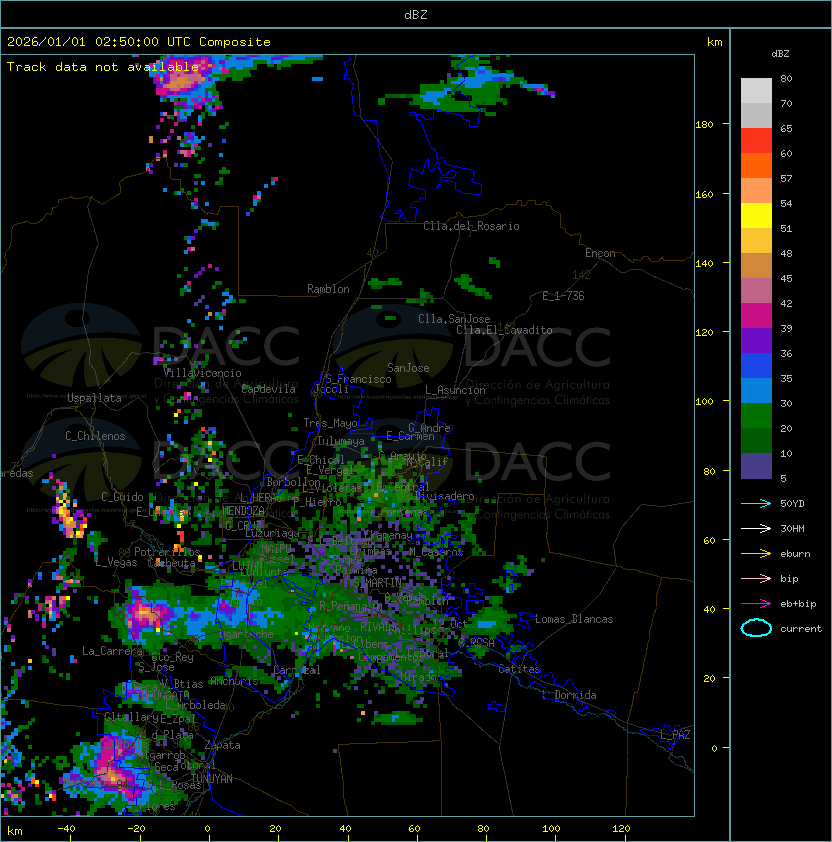Click the 'S_MARTIN' map label
832x842 pixels.
pos(377,582)
